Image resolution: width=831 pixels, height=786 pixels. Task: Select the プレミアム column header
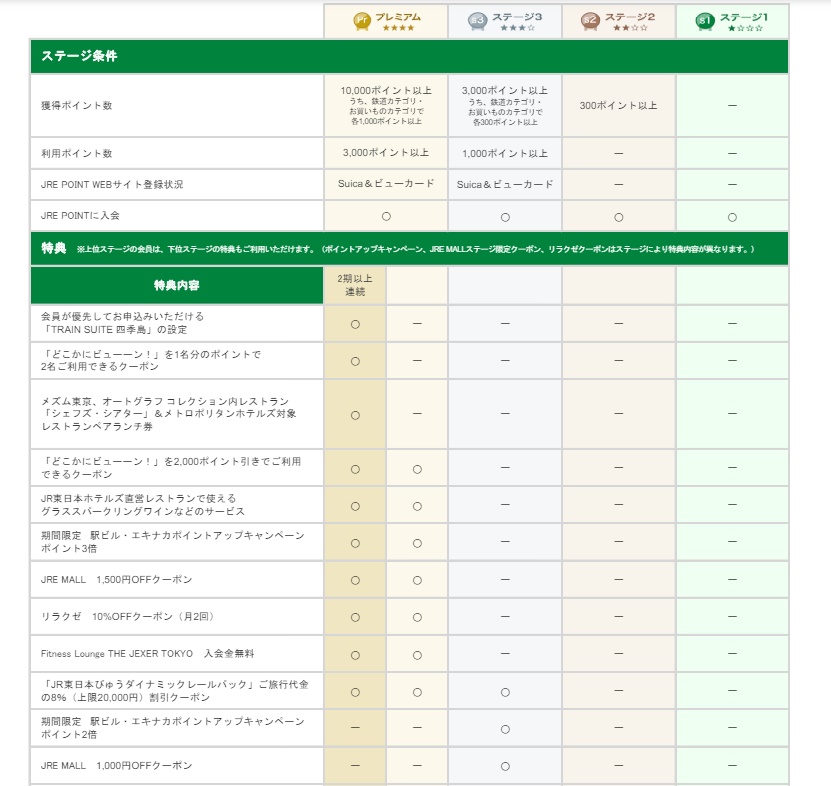pos(386,21)
